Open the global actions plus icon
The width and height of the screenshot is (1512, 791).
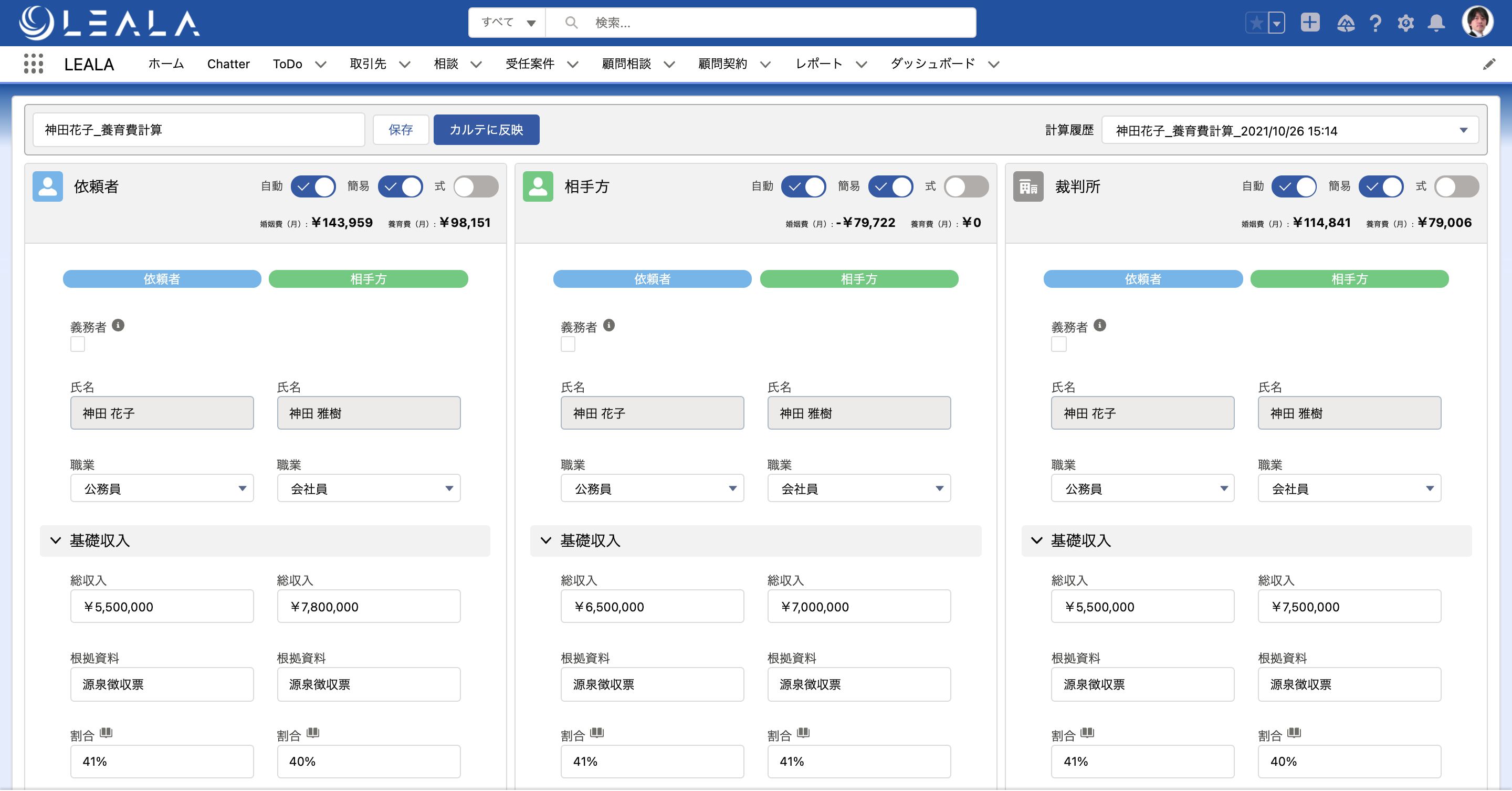click(x=1309, y=23)
